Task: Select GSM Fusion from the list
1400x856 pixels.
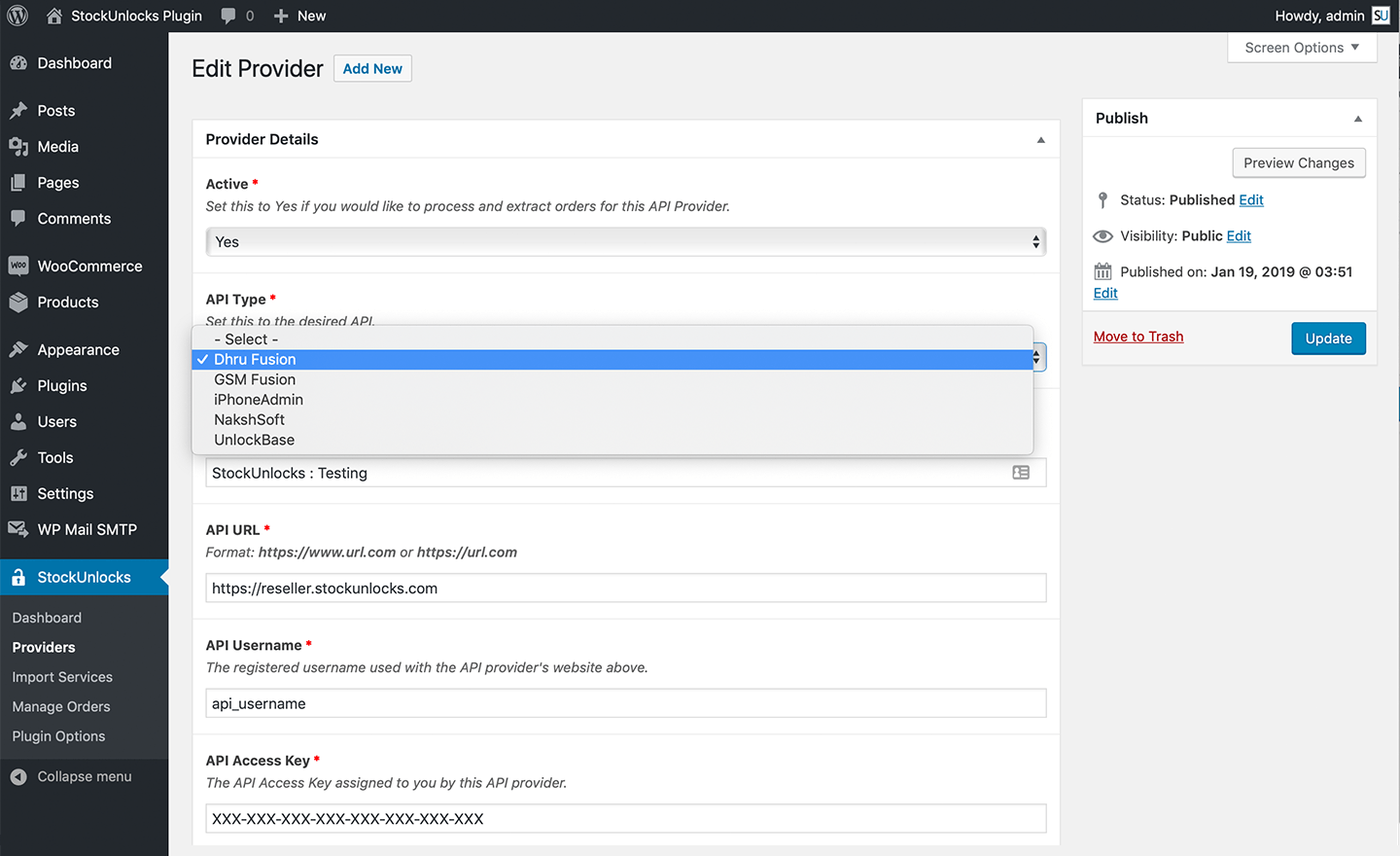Action: pyautogui.click(x=255, y=379)
